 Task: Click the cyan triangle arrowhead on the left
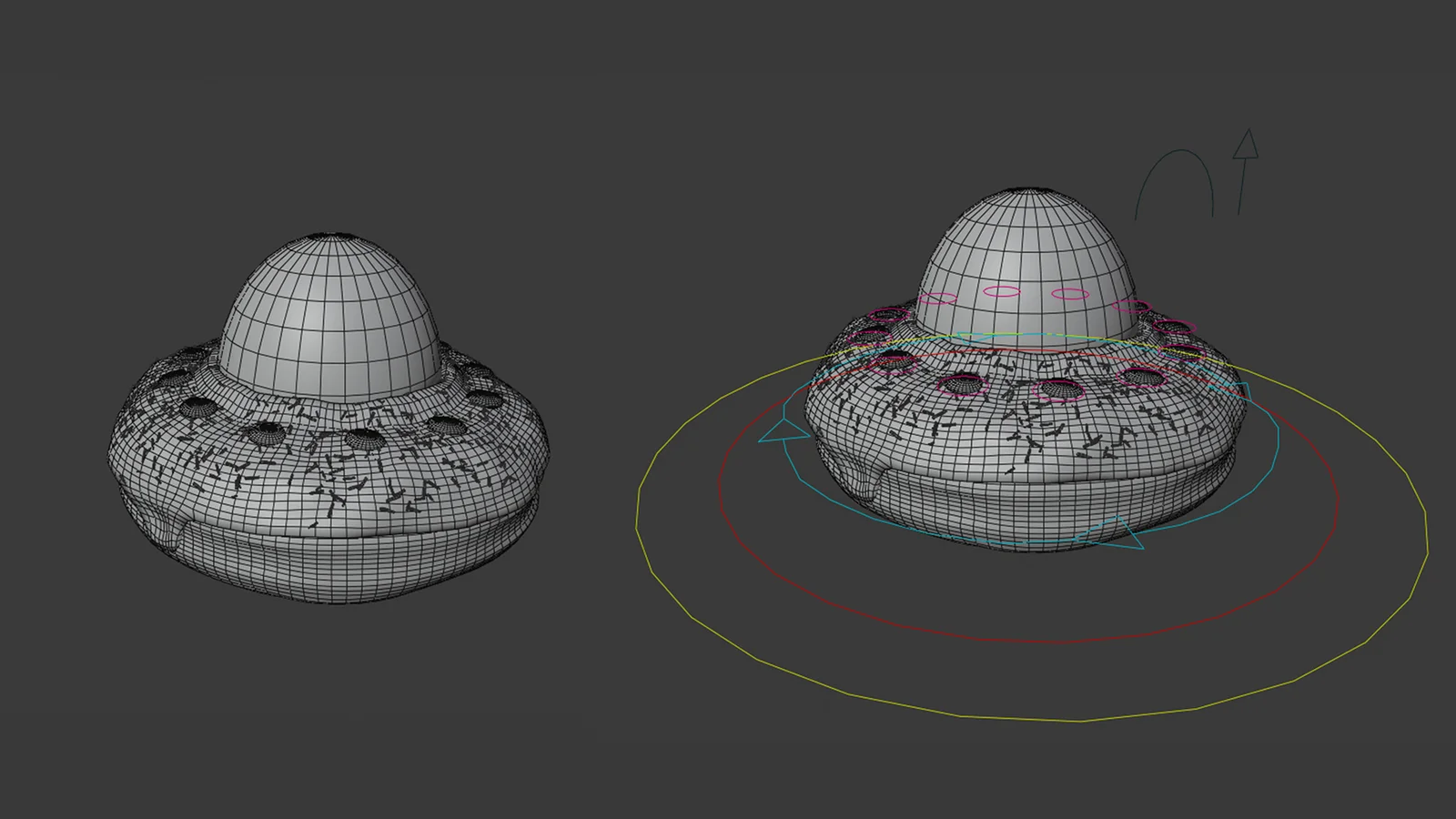pos(784,428)
